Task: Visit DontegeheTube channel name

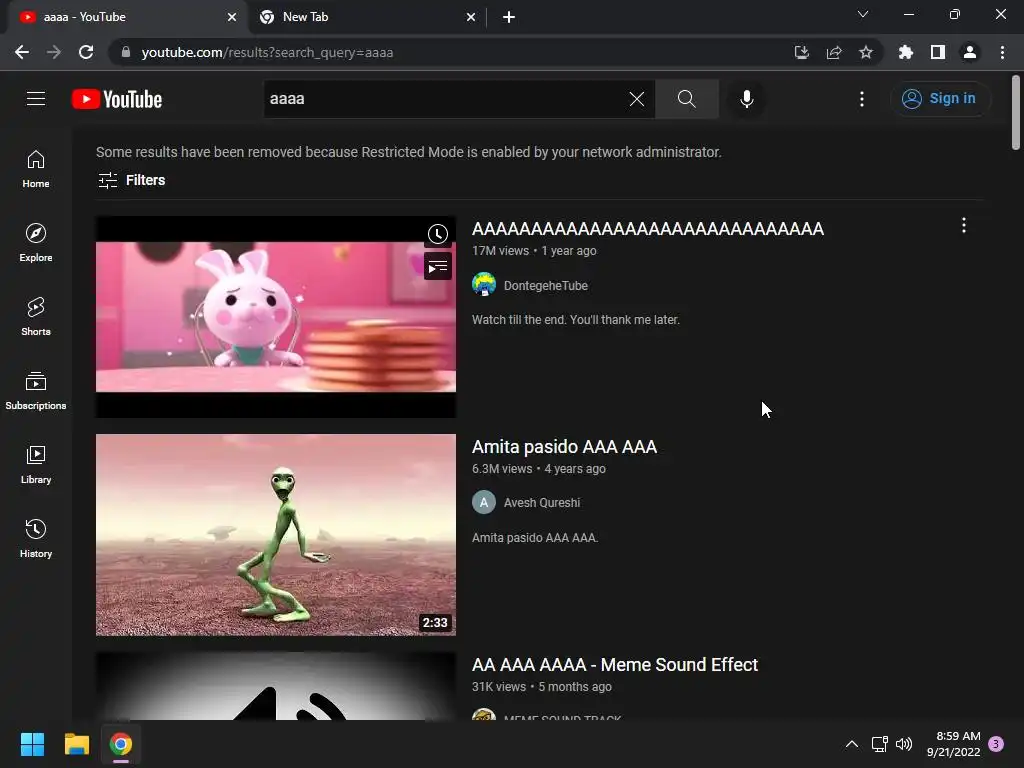Action: [x=546, y=285]
